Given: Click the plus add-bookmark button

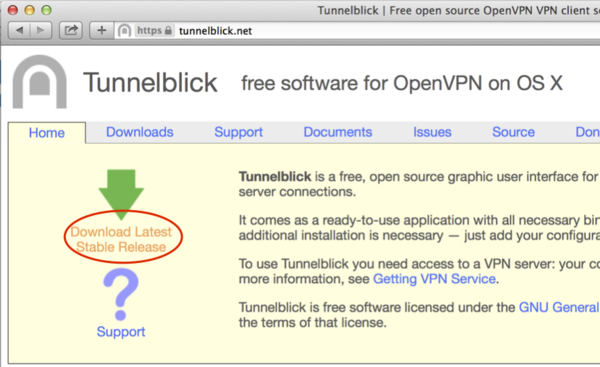Looking at the screenshot, I should [x=101, y=30].
